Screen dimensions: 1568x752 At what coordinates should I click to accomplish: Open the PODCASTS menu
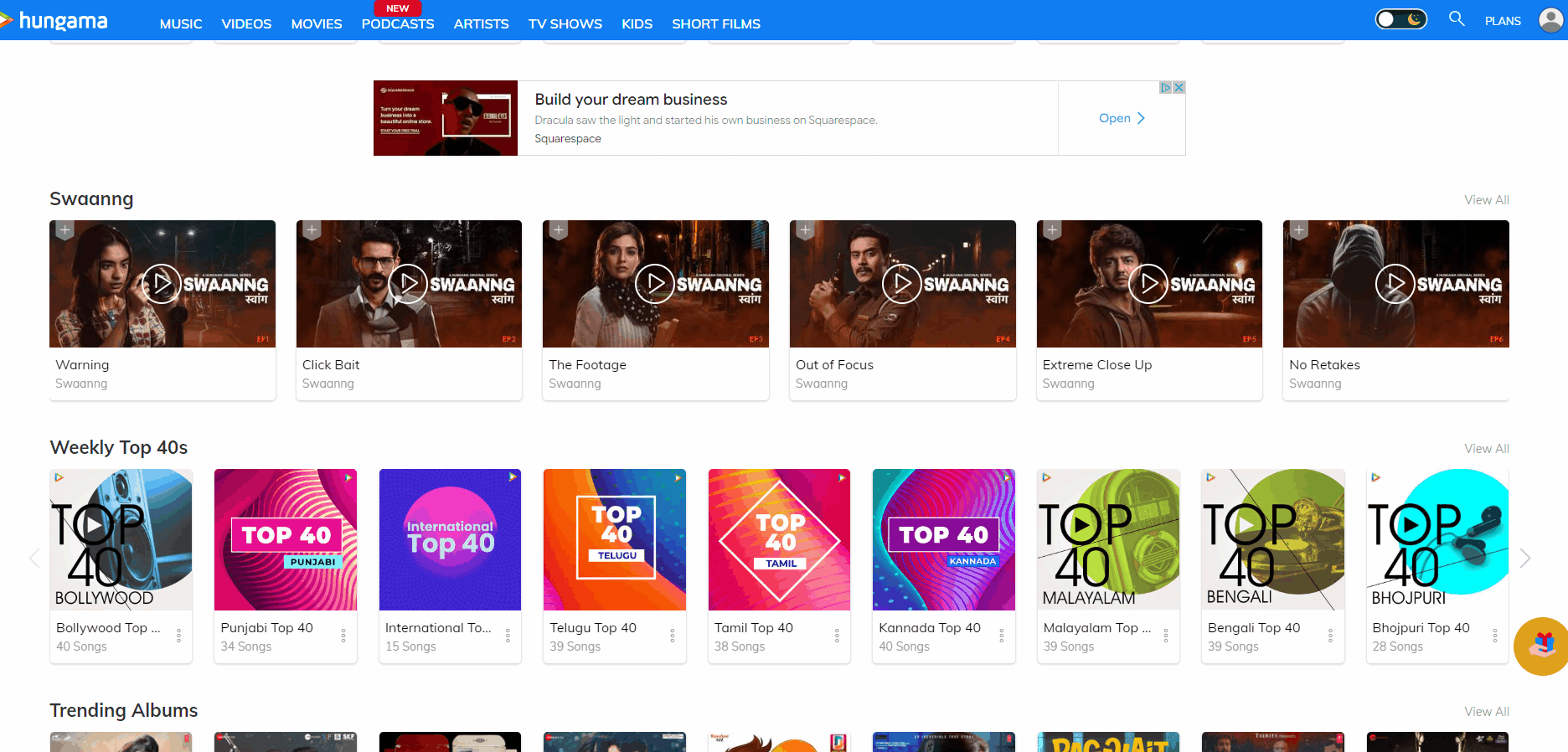coord(397,23)
